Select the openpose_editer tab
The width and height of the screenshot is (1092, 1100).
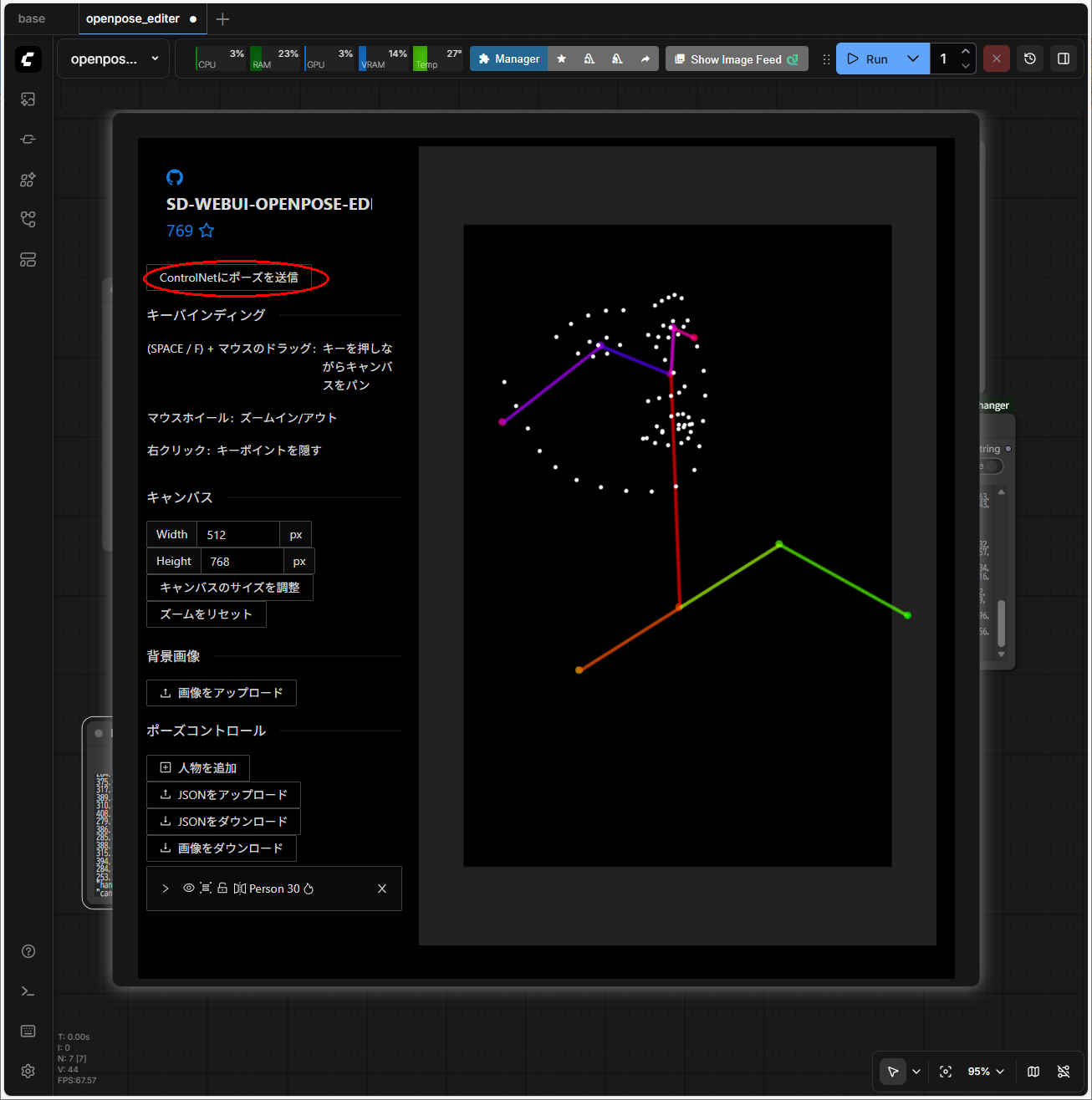133,18
